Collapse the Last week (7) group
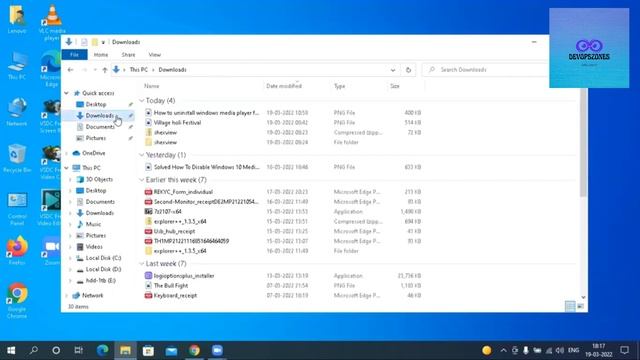Viewport: 640px width, 360px height. tap(142, 264)
